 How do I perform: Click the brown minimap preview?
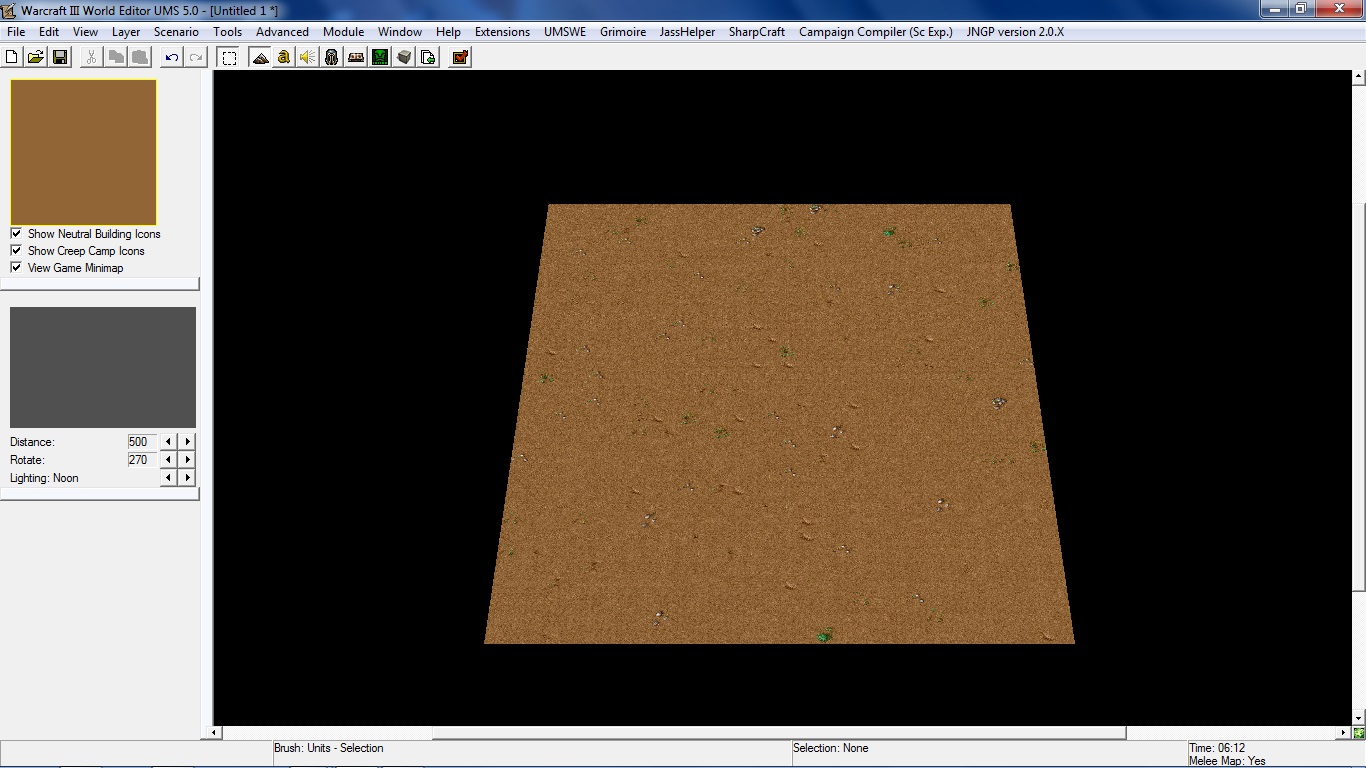84,152
